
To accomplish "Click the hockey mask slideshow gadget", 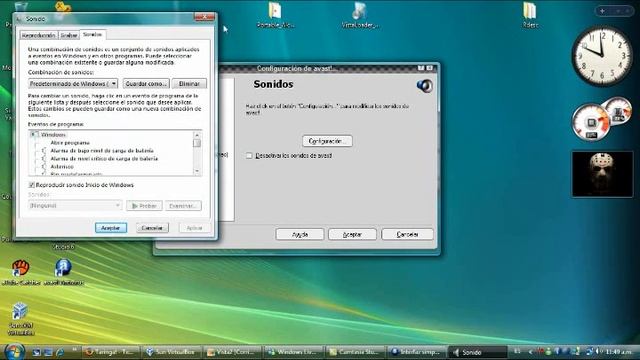I will [602, 174].
